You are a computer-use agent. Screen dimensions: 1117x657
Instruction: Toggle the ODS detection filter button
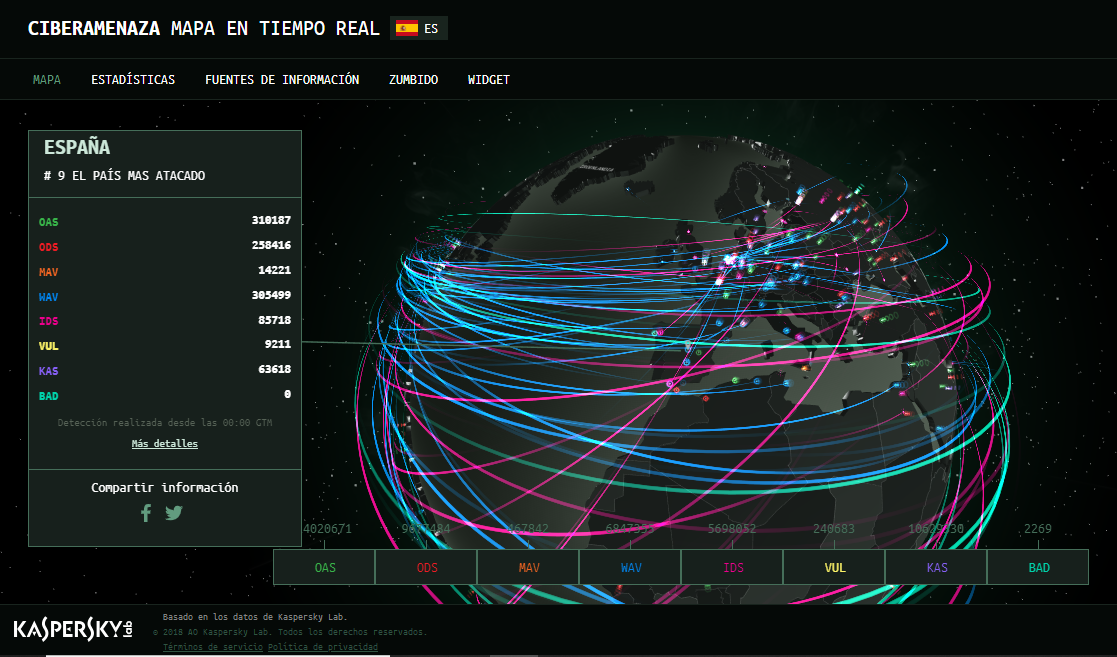click(427, 567)
